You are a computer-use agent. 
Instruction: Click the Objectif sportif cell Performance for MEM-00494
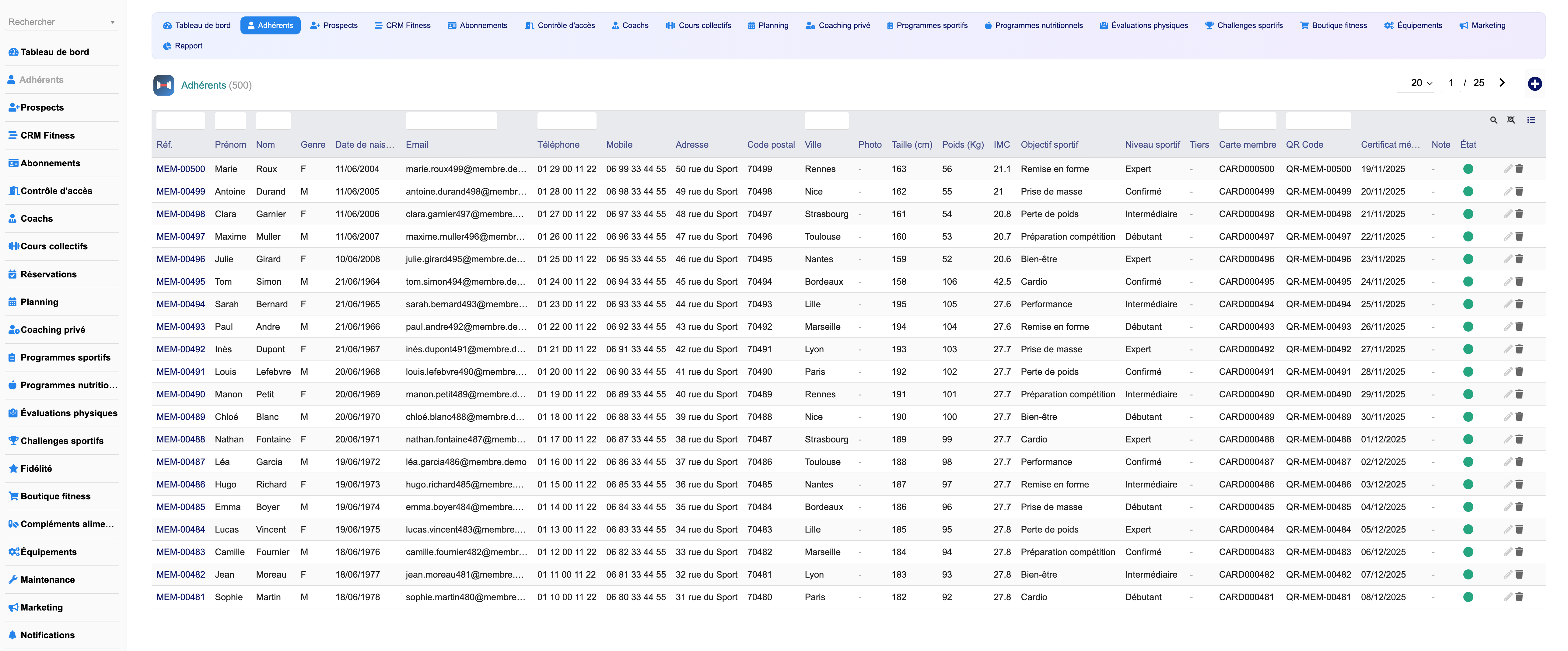pyautogui.click(x=1046, y=304)
